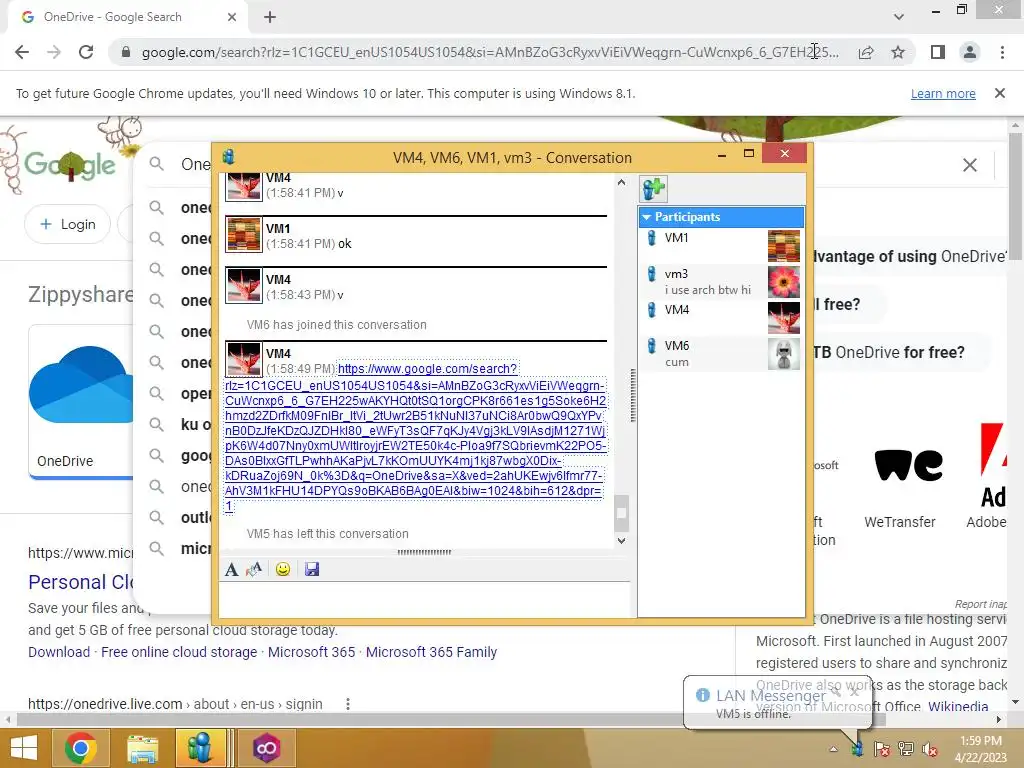Image resolution: width=1024 pixels, height=768 pixels.
Task: Open a new Chrome tab
Action: click(270, 17)
